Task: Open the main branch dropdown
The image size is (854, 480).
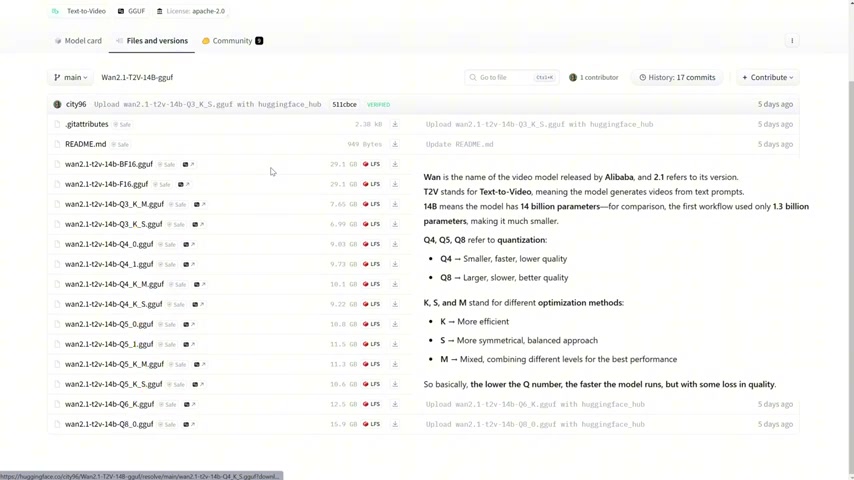Action: pos(70,77)
